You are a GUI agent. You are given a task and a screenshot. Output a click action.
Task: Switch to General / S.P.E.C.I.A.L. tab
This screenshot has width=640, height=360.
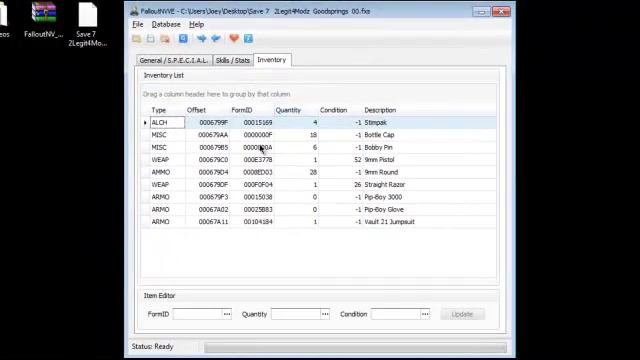pos(174,60)
